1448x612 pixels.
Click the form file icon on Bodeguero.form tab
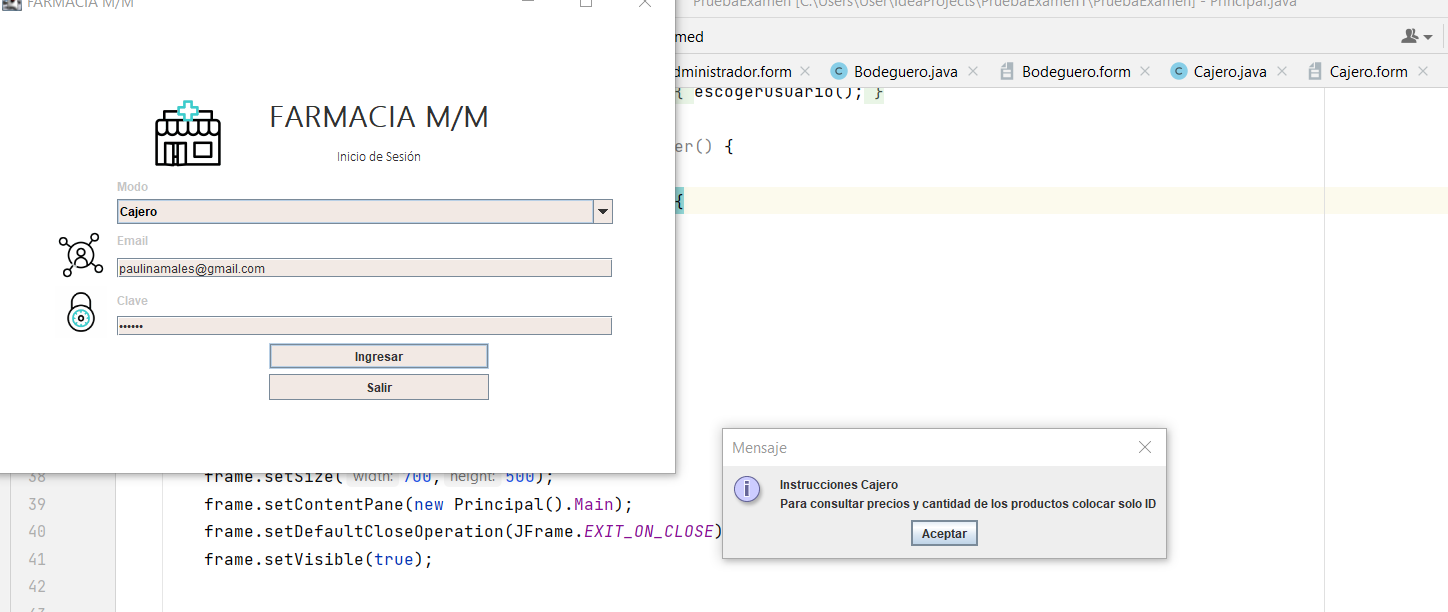point(1005,71)
